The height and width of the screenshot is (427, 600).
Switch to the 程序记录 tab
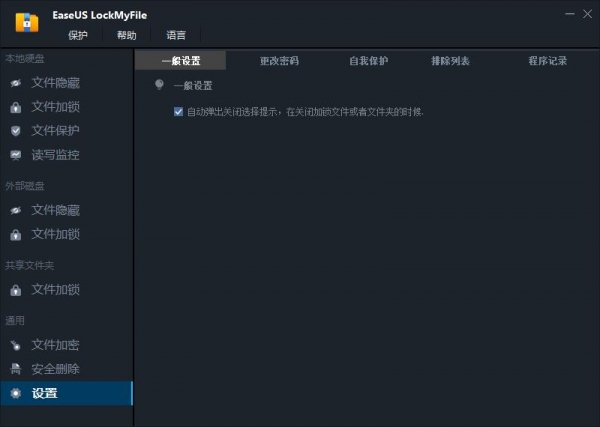coord(548,60)
